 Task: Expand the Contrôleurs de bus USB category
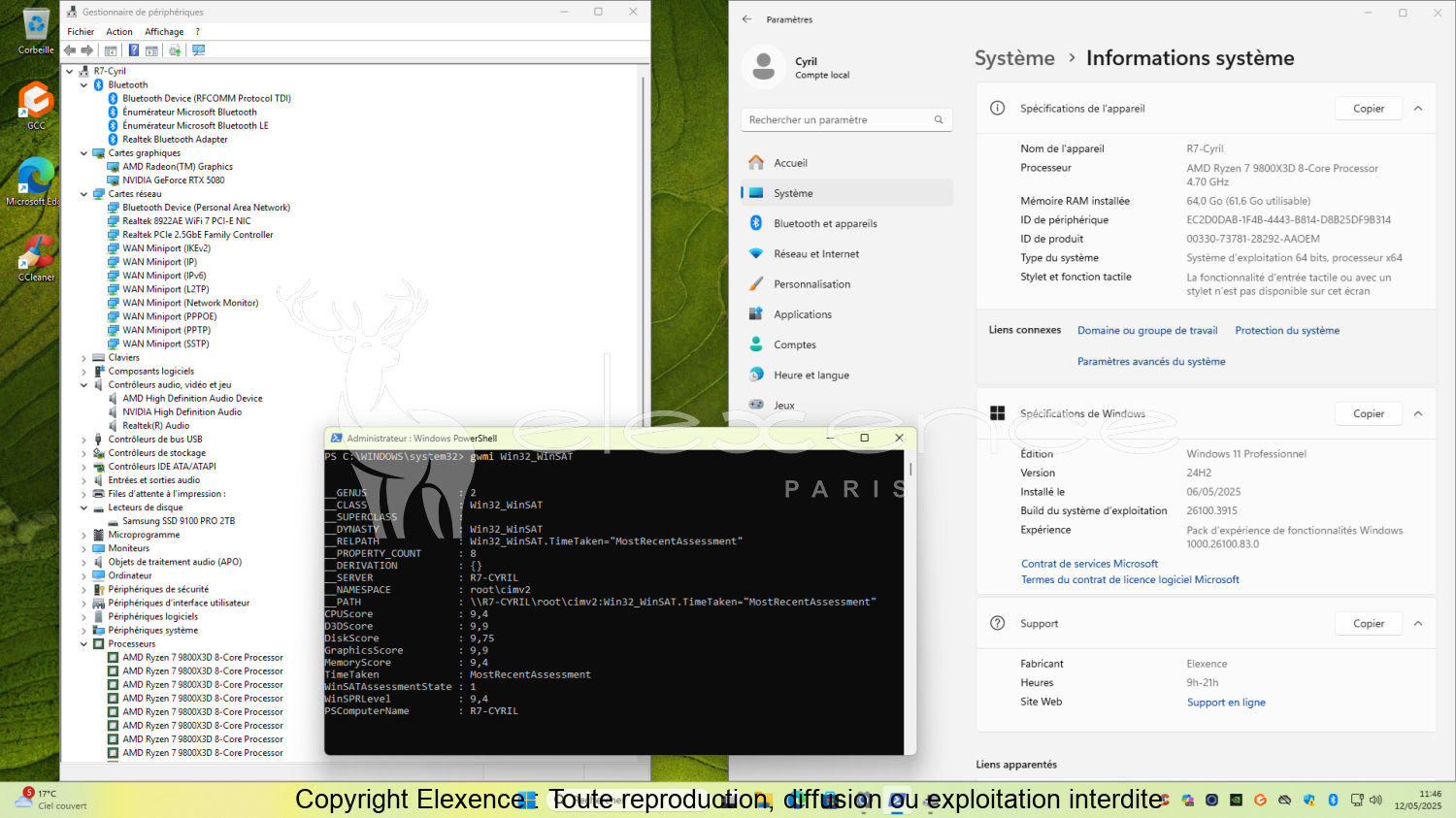click(83, 440)
